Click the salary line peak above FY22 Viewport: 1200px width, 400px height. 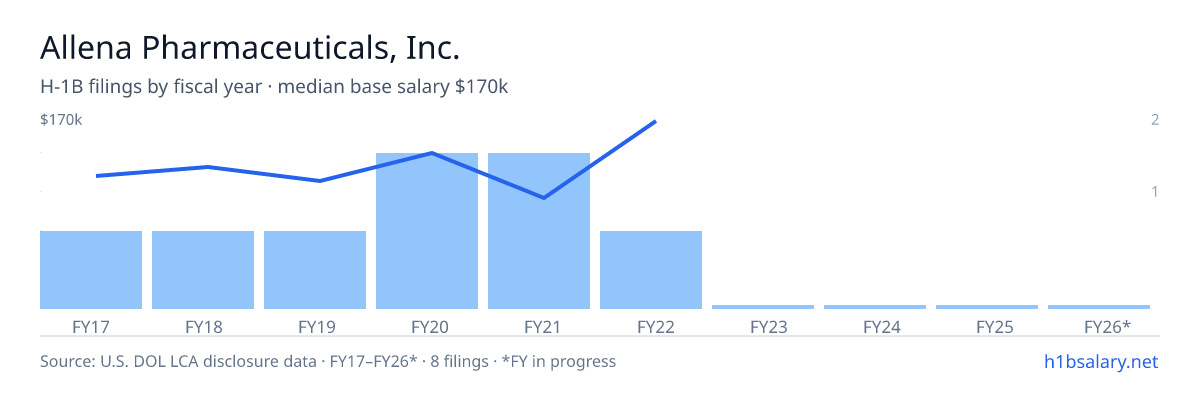tap(654, 122)
